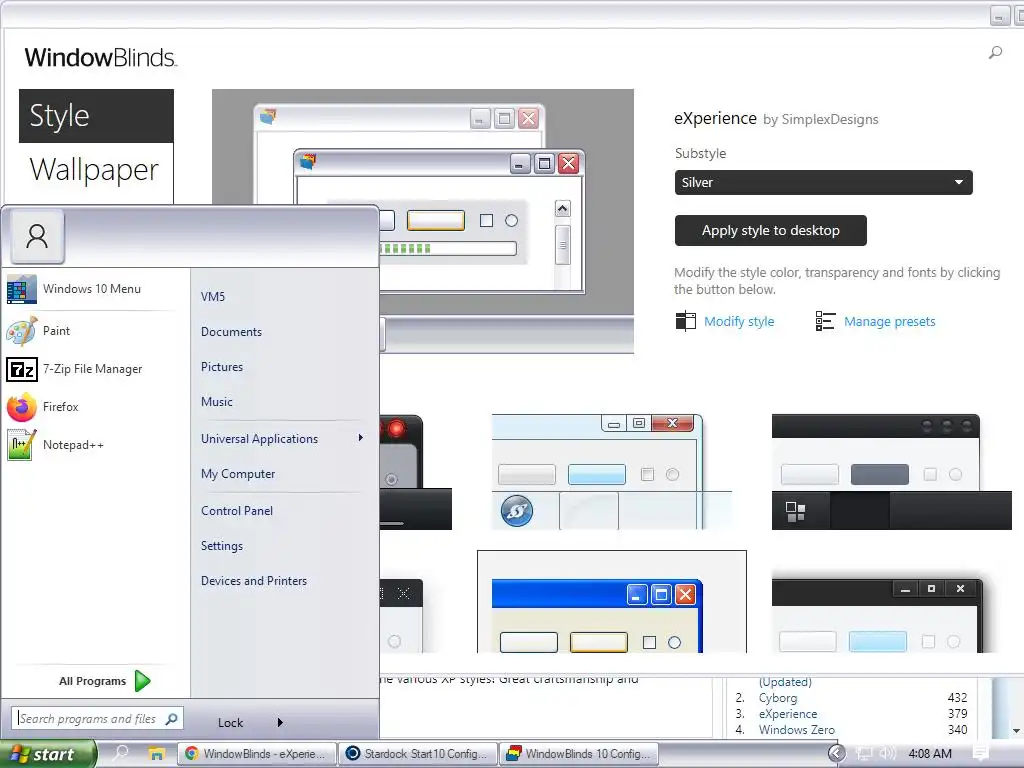
Task: Open My Computer from Start menu
Action: coord(238,473)
